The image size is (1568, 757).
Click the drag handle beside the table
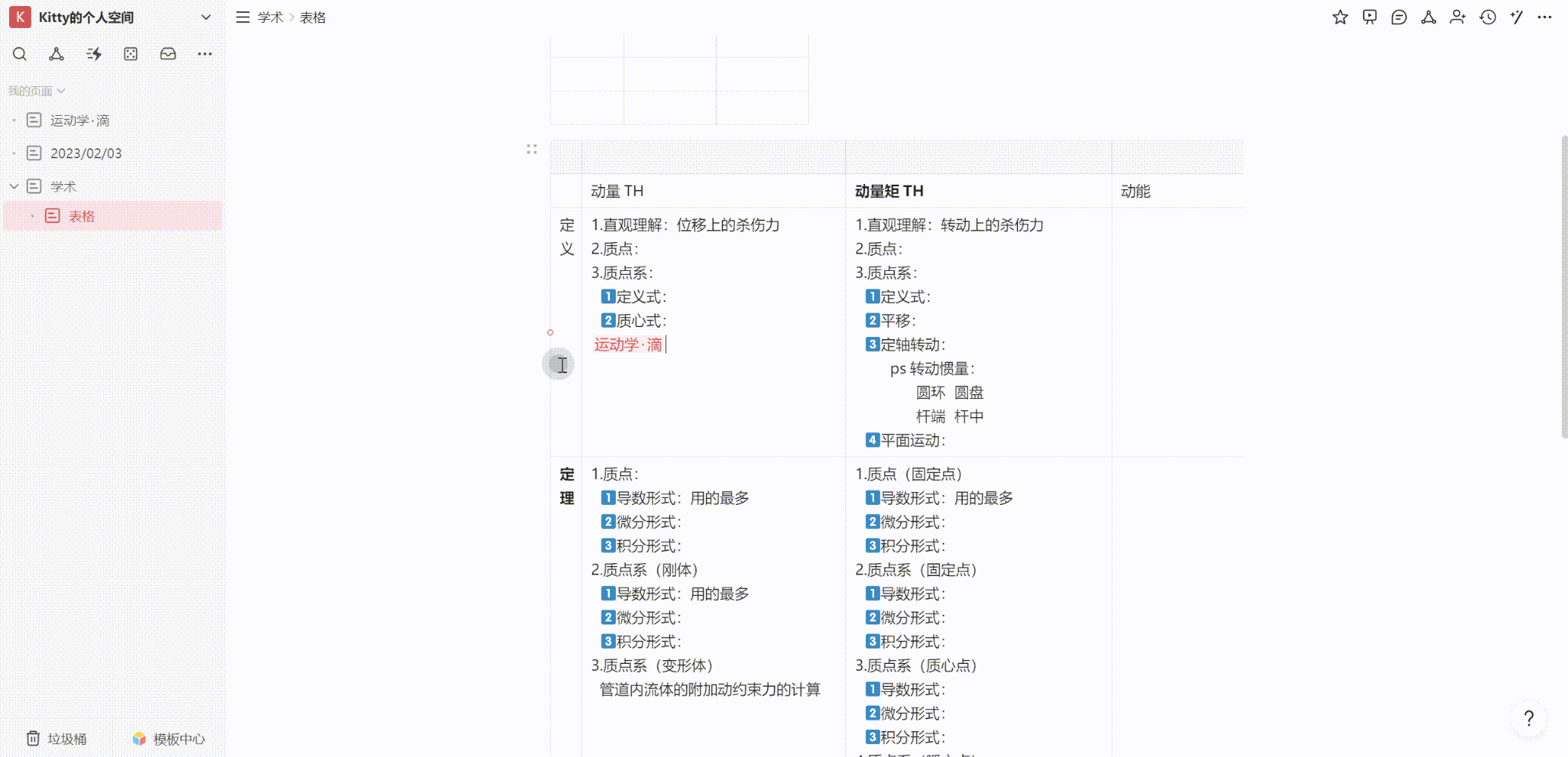point(532,149)
